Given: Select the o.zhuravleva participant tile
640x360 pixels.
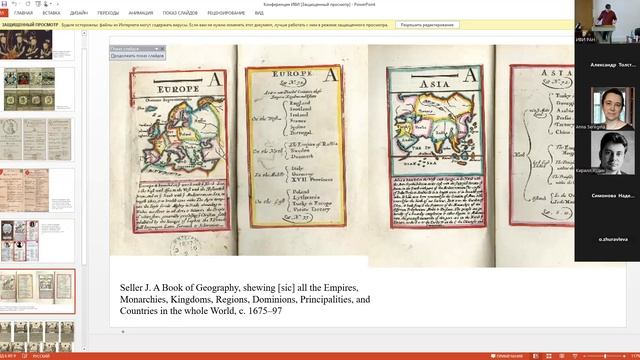Looking at the screenshot, I should click(x=607, y=239).
